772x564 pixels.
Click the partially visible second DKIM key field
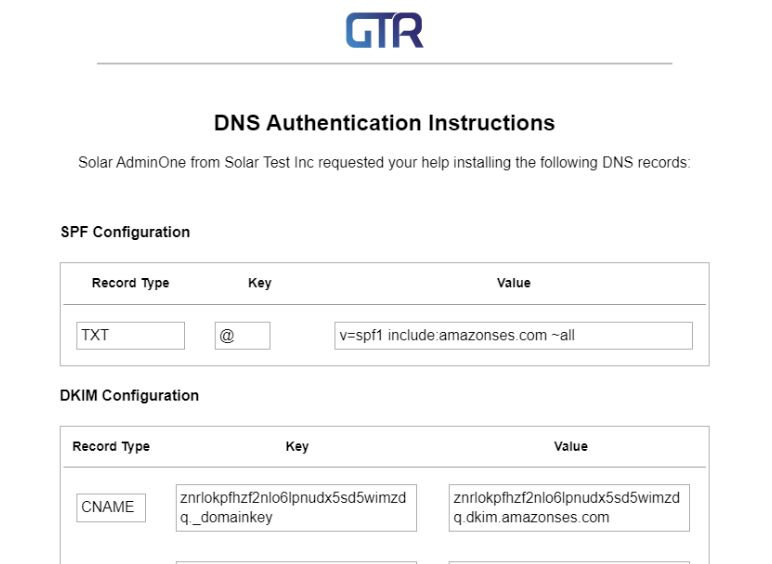point(296,561)
